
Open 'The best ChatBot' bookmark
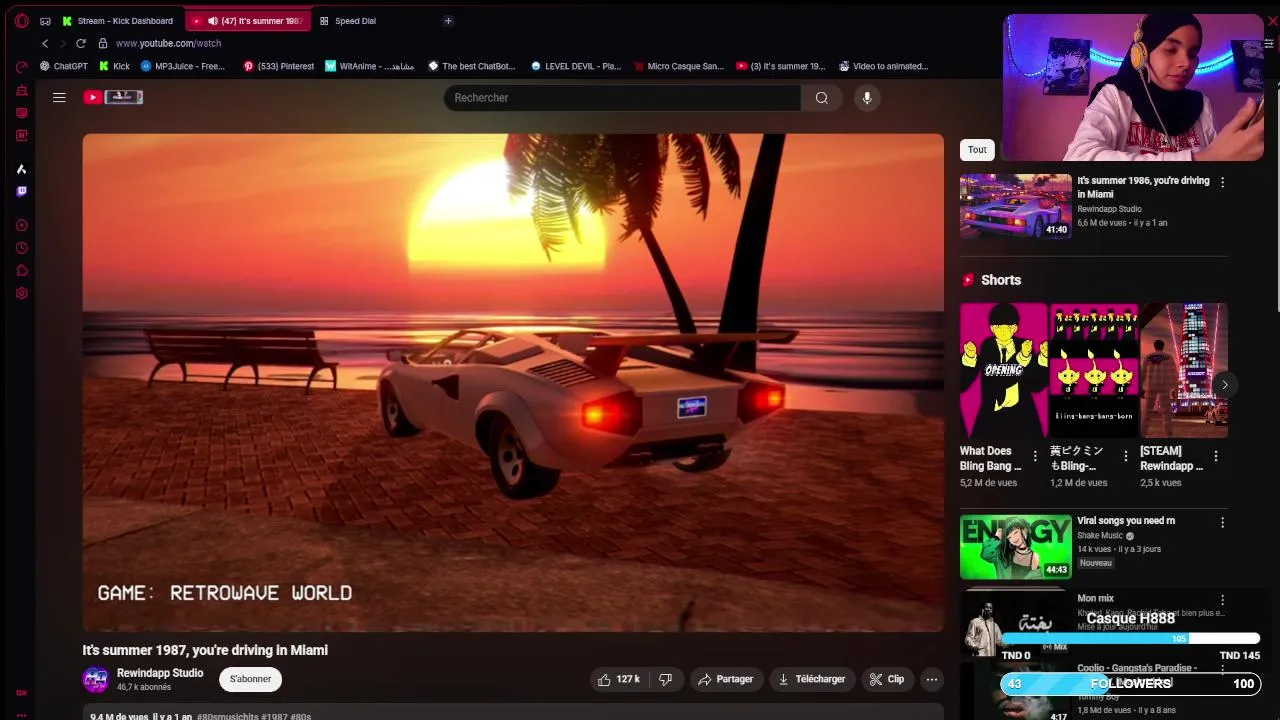[x=472, y=66]
